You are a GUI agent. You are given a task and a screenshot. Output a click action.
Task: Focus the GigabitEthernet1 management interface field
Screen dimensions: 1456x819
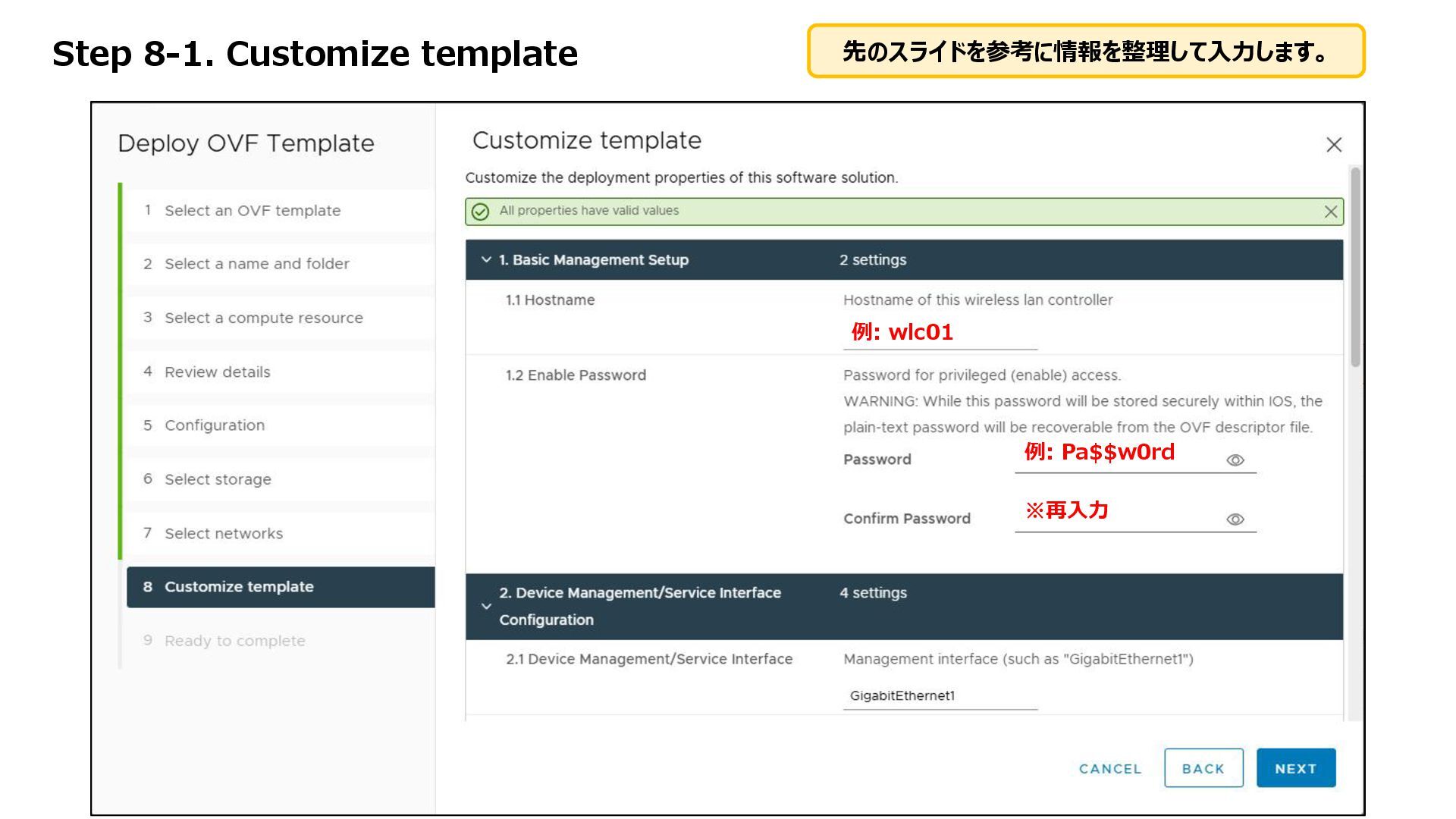coord(940,695)
